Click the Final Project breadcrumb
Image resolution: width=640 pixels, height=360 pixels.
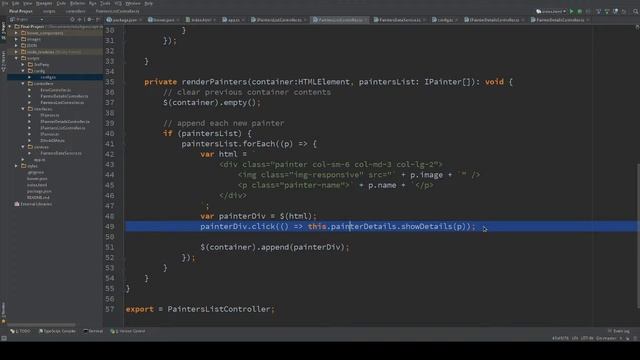click(x=20, y=11)
